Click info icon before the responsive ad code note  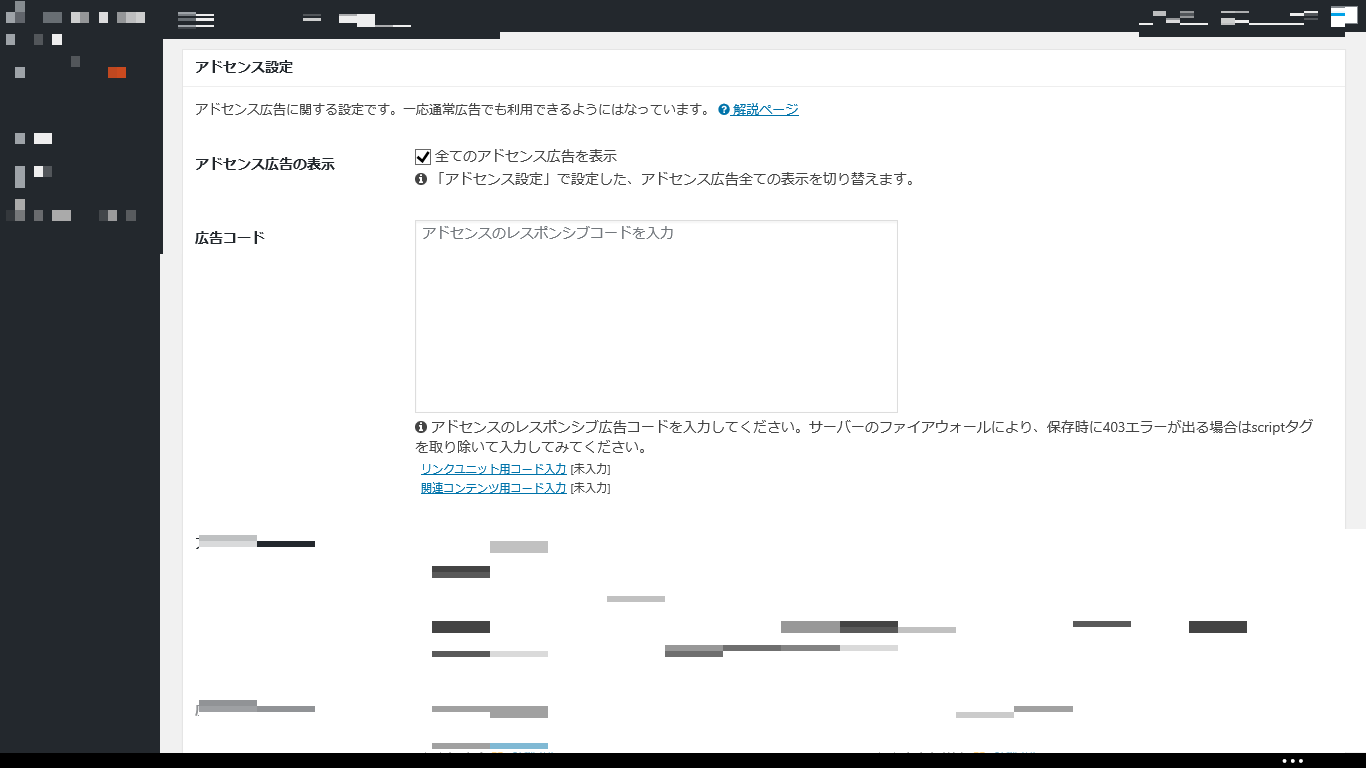421,427
